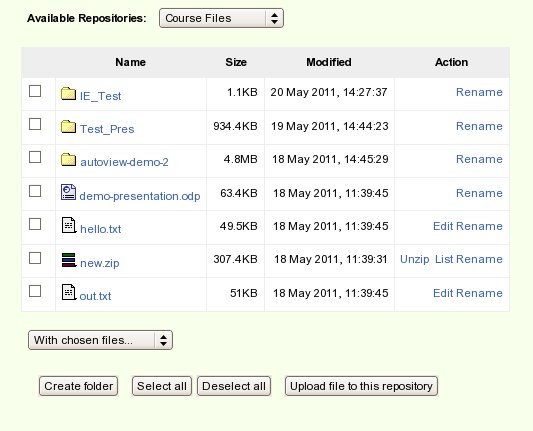Click the 20 May 2011, 14:27:37 date
Image resolution: width=533 pixels, height=431 pixels.
329,92
